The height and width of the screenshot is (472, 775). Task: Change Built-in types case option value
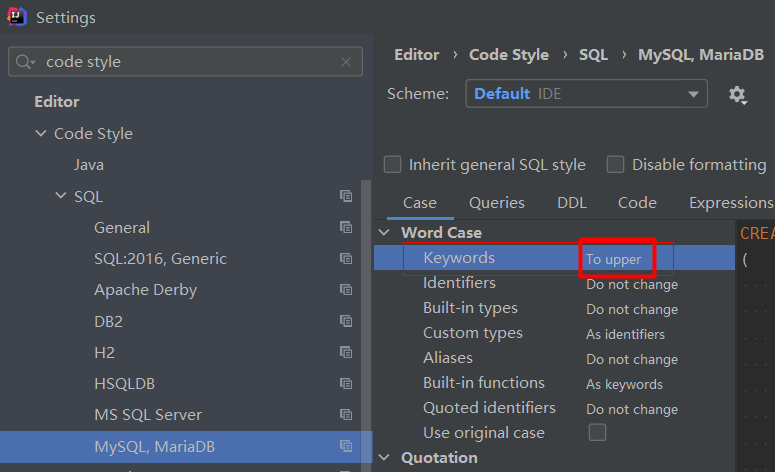[632, 309]
